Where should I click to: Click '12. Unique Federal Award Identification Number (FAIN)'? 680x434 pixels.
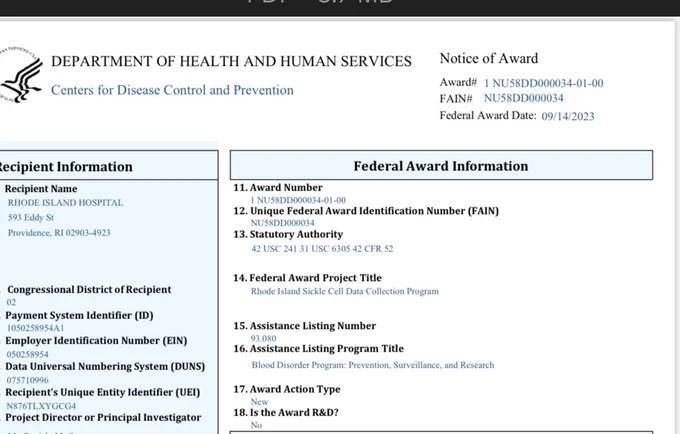(x=366, y=211)
